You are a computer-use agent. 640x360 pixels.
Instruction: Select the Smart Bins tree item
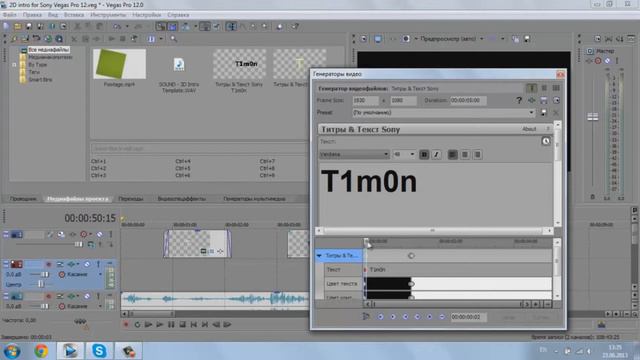click(x=40, y=80)
